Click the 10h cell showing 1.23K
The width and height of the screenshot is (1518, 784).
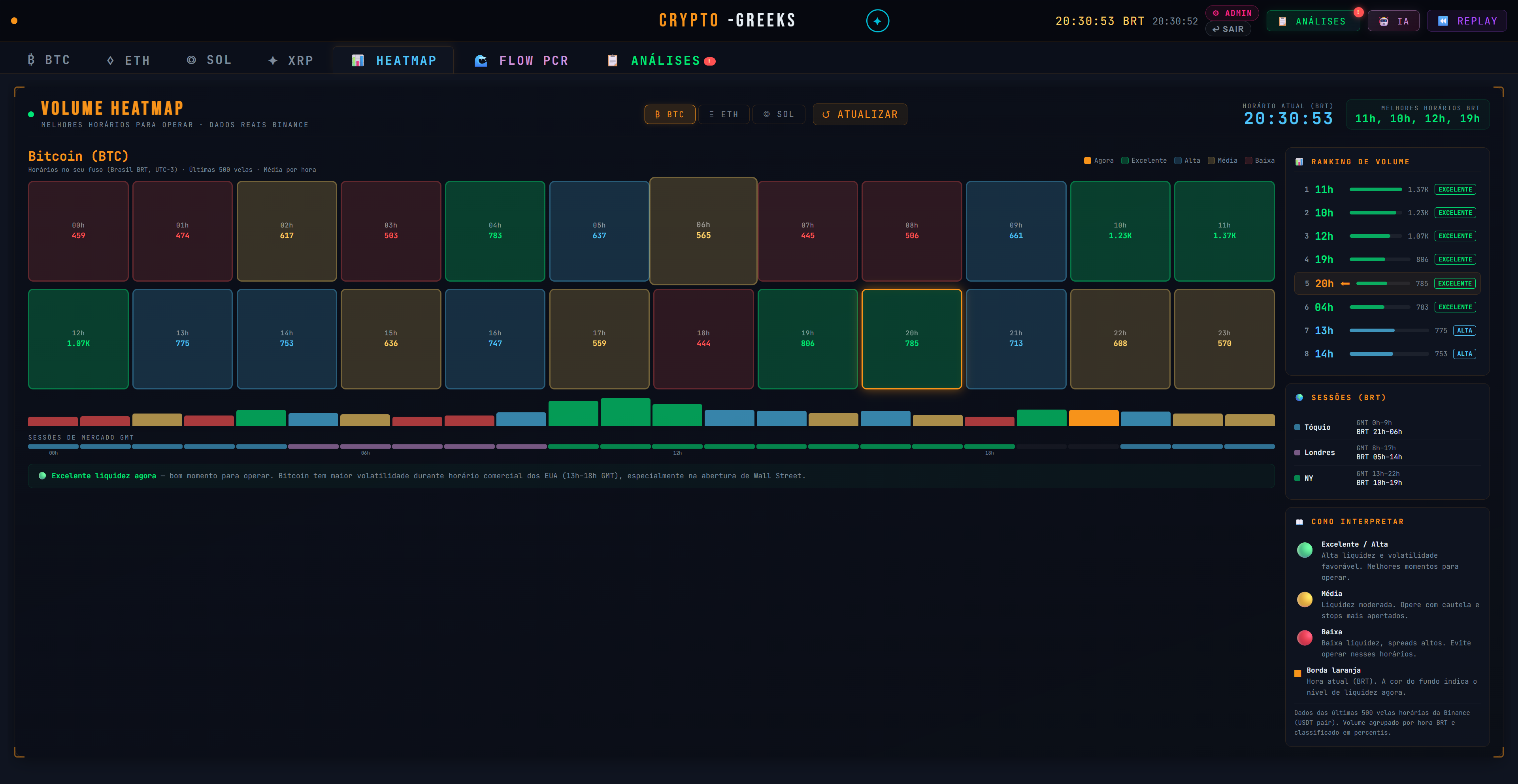click(1120, 231)
